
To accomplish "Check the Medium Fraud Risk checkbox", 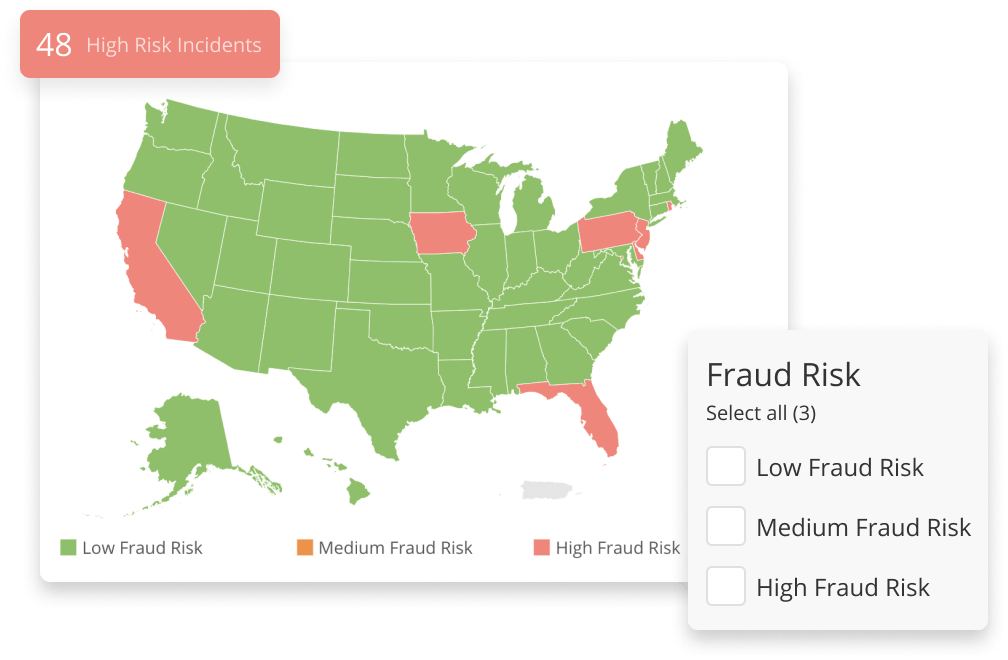I will (x=726, y=526).
